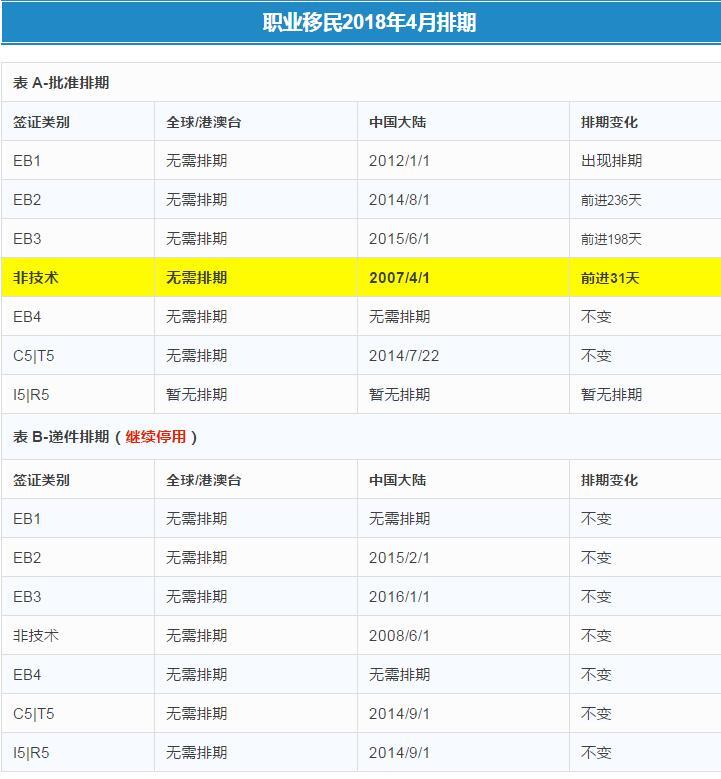Screen dimensions: 721x779
Task: Click 不变 in Table A C5|T5 row
Action: pos(596,356)
